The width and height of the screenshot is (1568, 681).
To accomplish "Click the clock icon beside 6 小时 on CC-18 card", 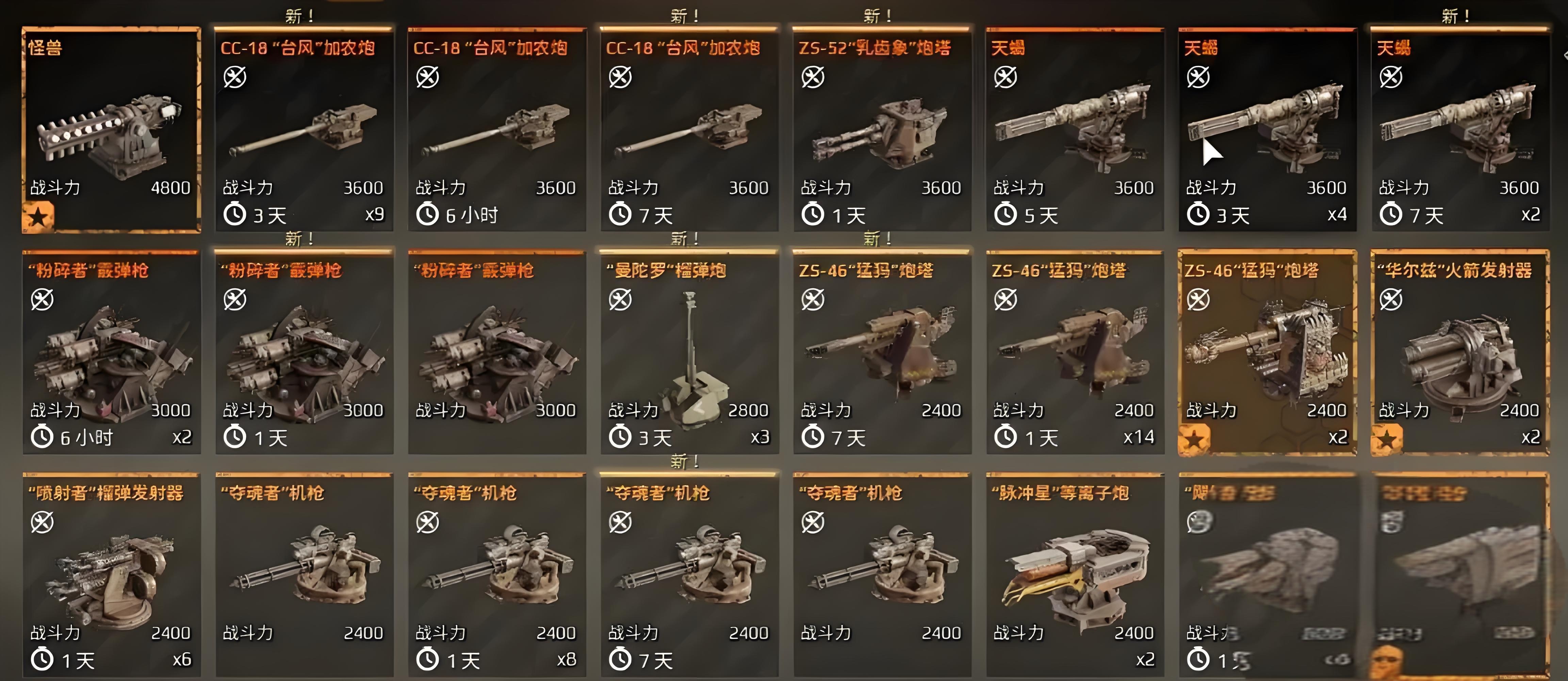I will point(427,215).
